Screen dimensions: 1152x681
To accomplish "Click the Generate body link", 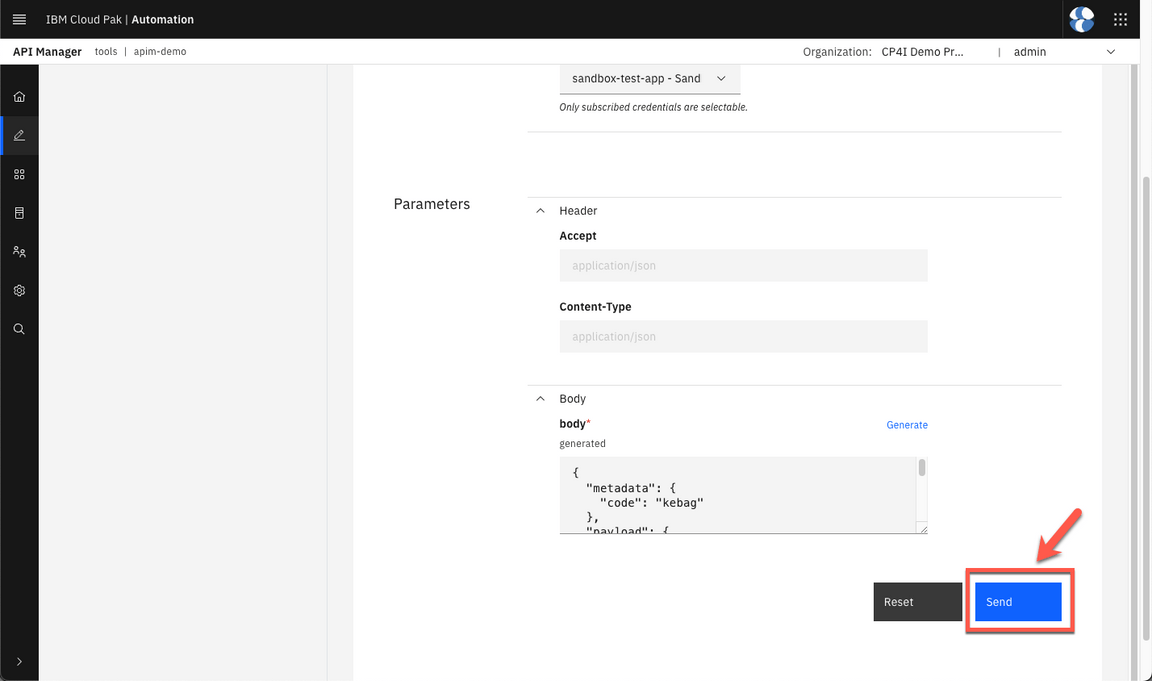I will pyautogui.click(x=906, y=425).
